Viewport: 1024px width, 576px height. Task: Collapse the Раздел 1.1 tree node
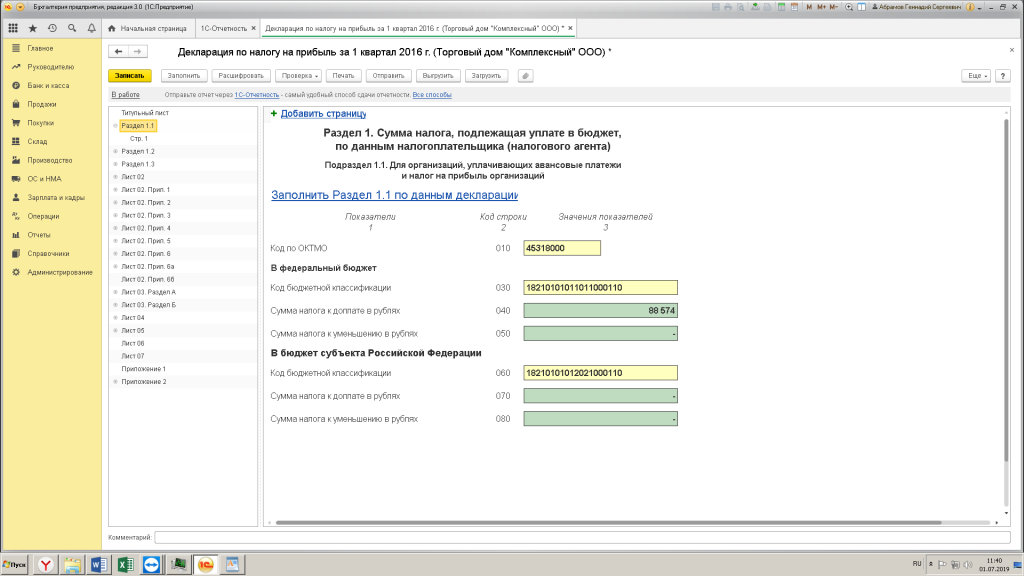(x=116, y=126)
